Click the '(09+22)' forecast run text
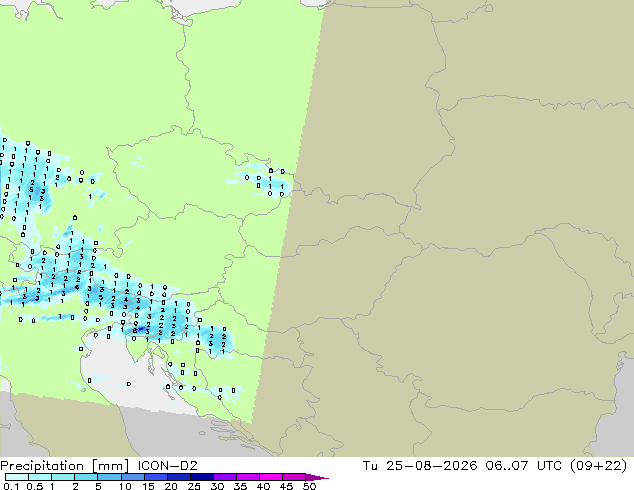 point(599,466)
